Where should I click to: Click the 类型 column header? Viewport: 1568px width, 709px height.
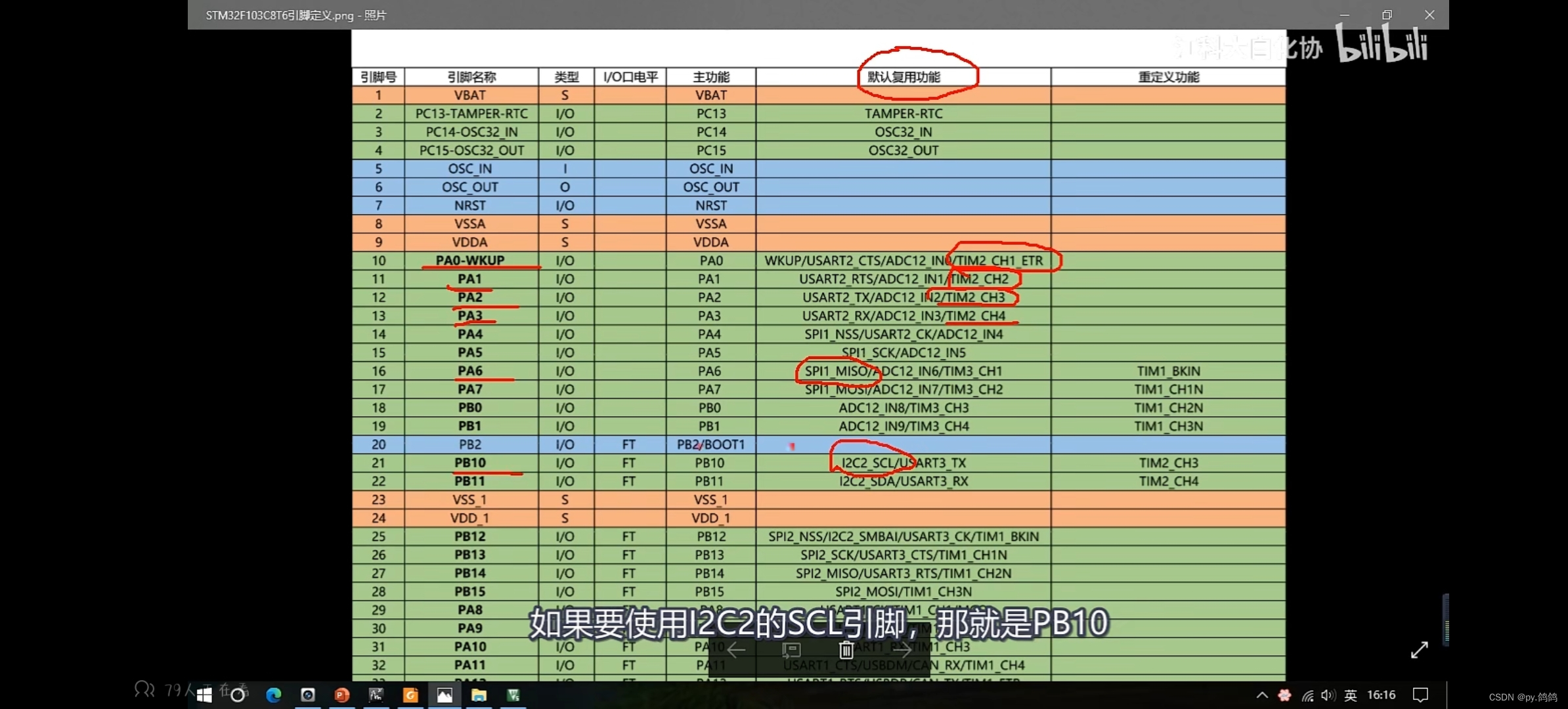[566, 77]
